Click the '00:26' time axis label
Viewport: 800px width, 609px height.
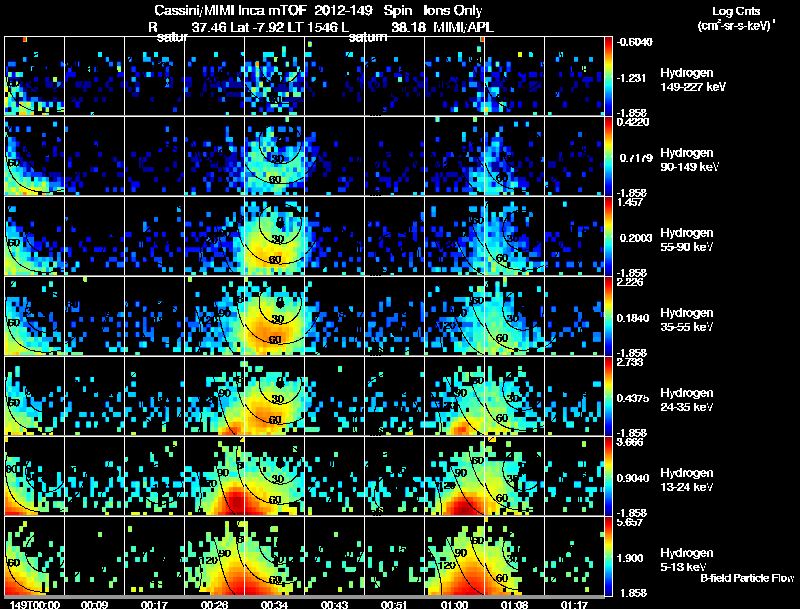(x=214, y=604)
